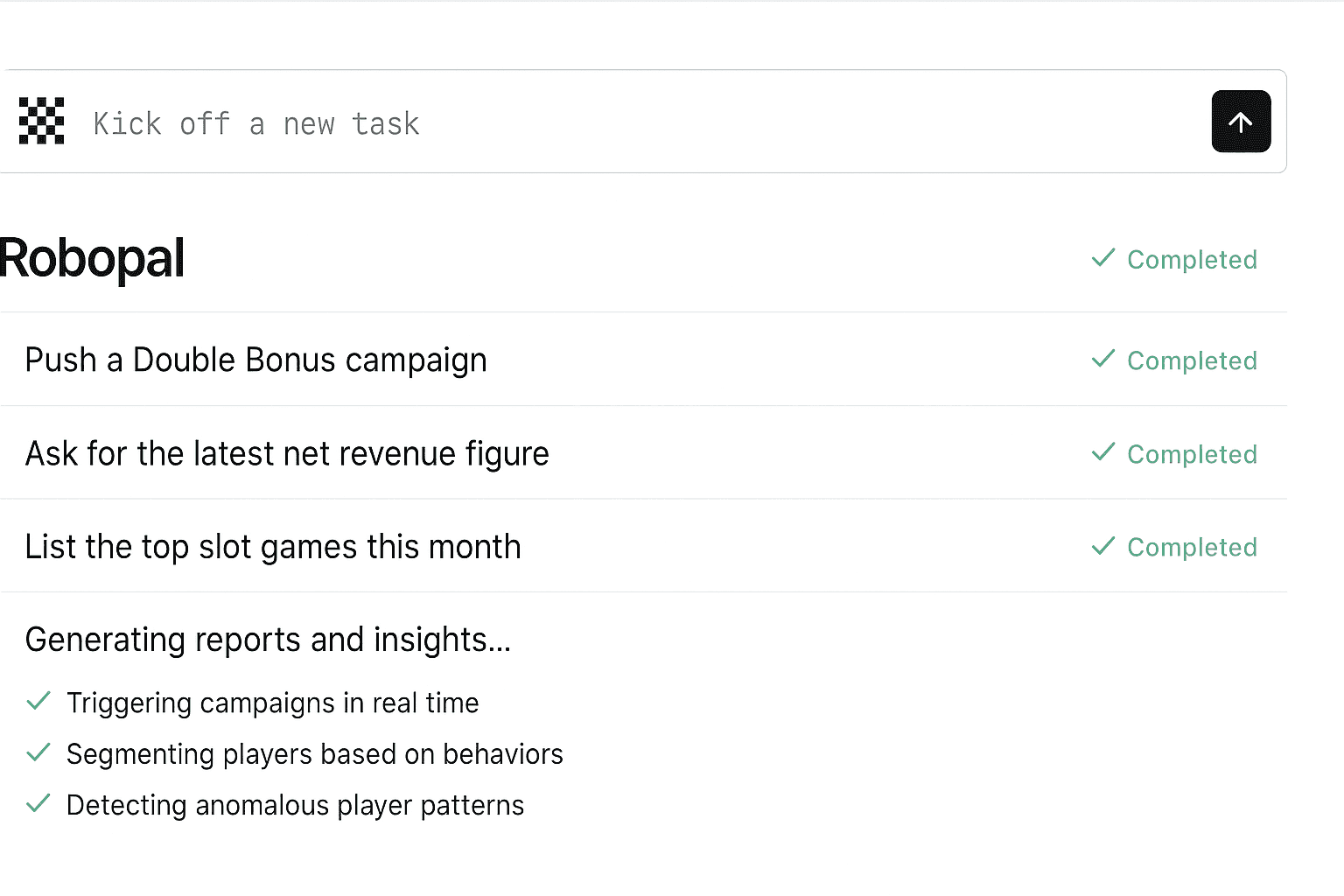
Task: Click checkmark next to Segmenting players based on behaviors
Action: pyautogui.click(x=38, y=752)
